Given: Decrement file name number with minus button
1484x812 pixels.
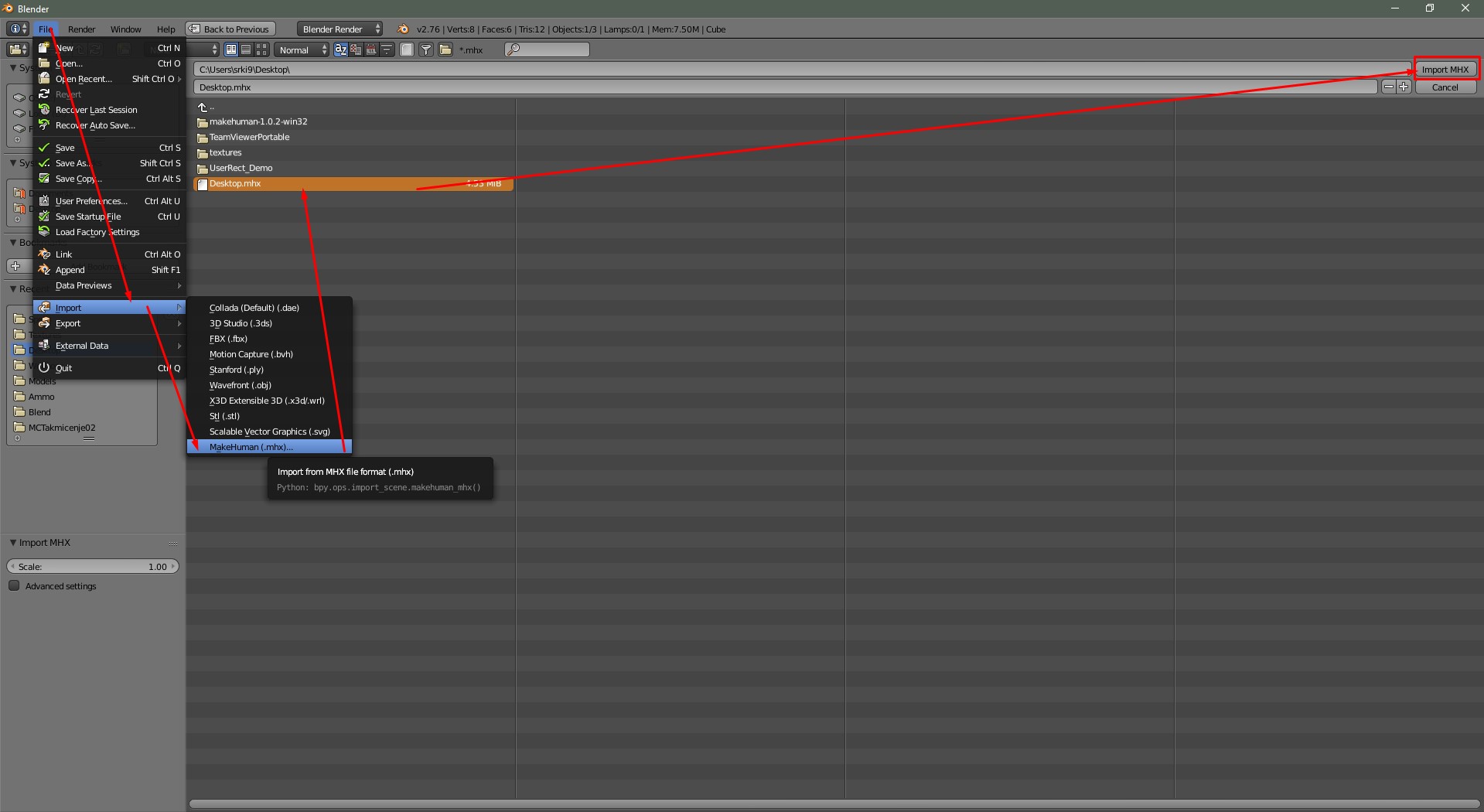Looking at the screenshot, I should [x=1389, y=87].
